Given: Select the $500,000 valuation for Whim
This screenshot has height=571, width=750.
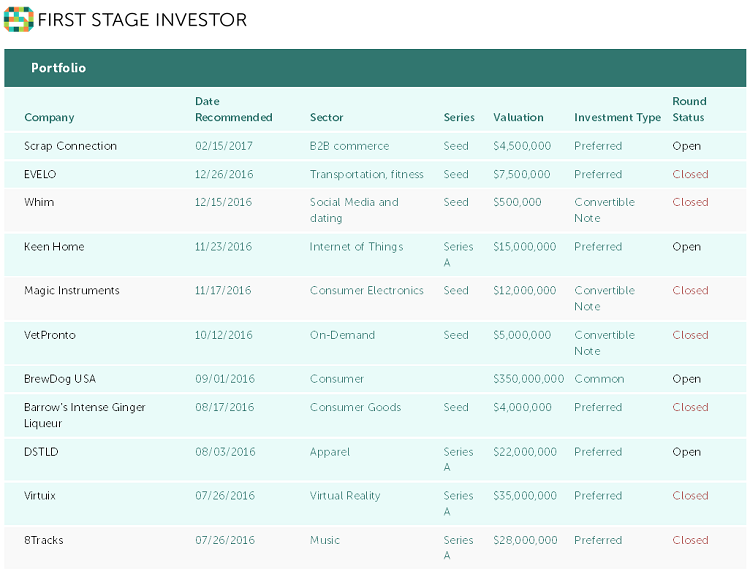Looking at the screenshot, I should [517, 202].
